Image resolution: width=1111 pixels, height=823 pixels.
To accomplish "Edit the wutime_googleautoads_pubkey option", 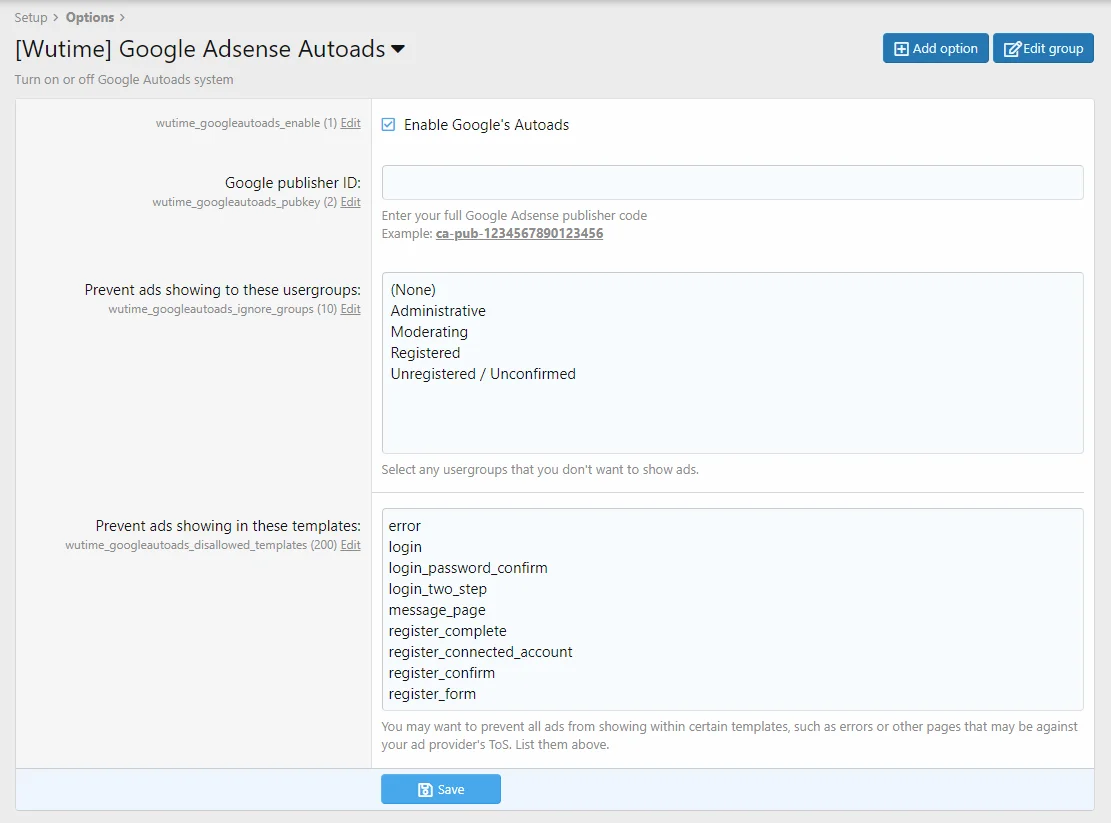I will (x=350, y=202).
